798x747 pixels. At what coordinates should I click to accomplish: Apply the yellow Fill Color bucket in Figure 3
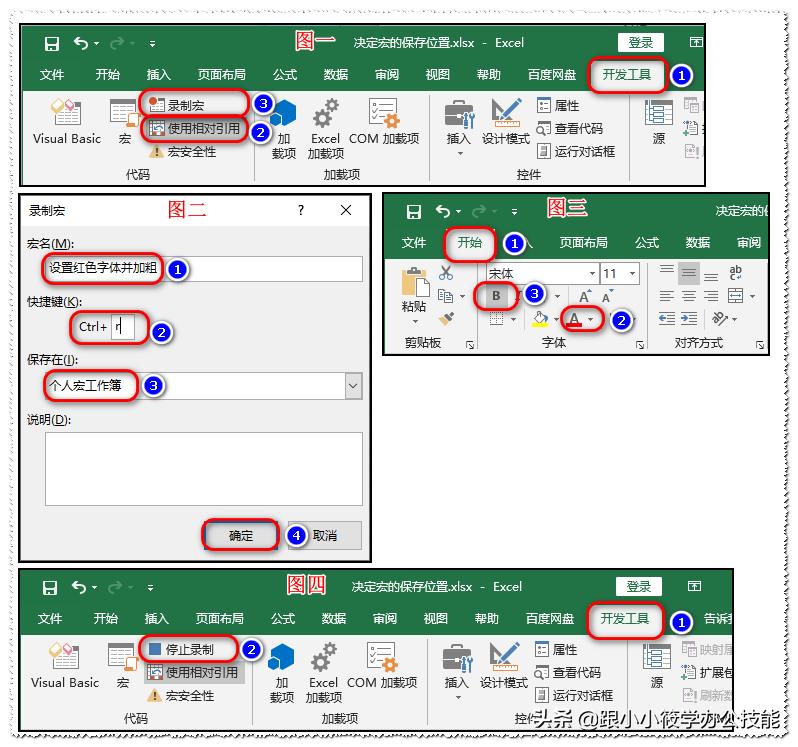click(x=540, y=320)
